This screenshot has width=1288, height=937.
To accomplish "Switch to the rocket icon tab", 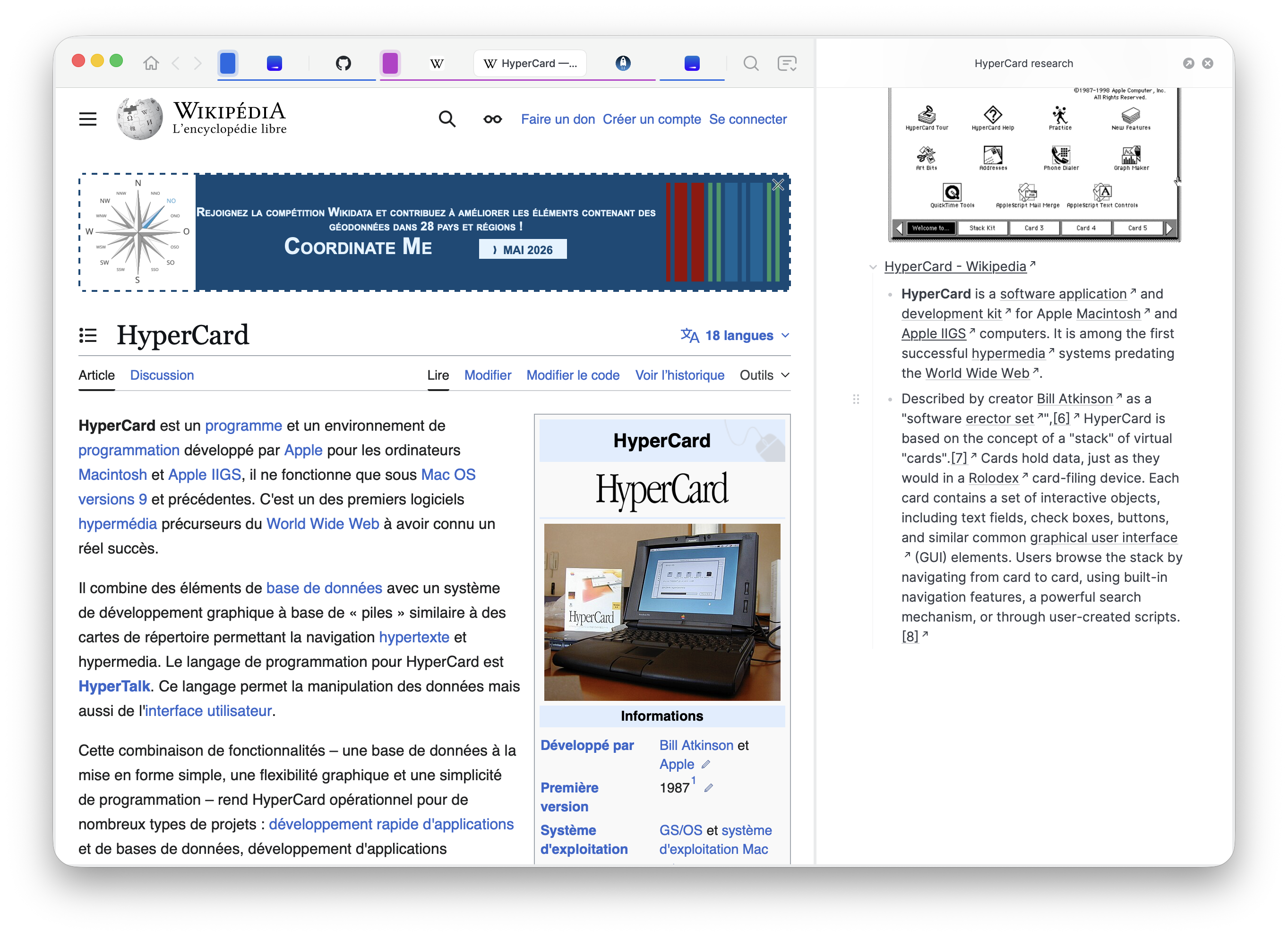I will 623,63.
